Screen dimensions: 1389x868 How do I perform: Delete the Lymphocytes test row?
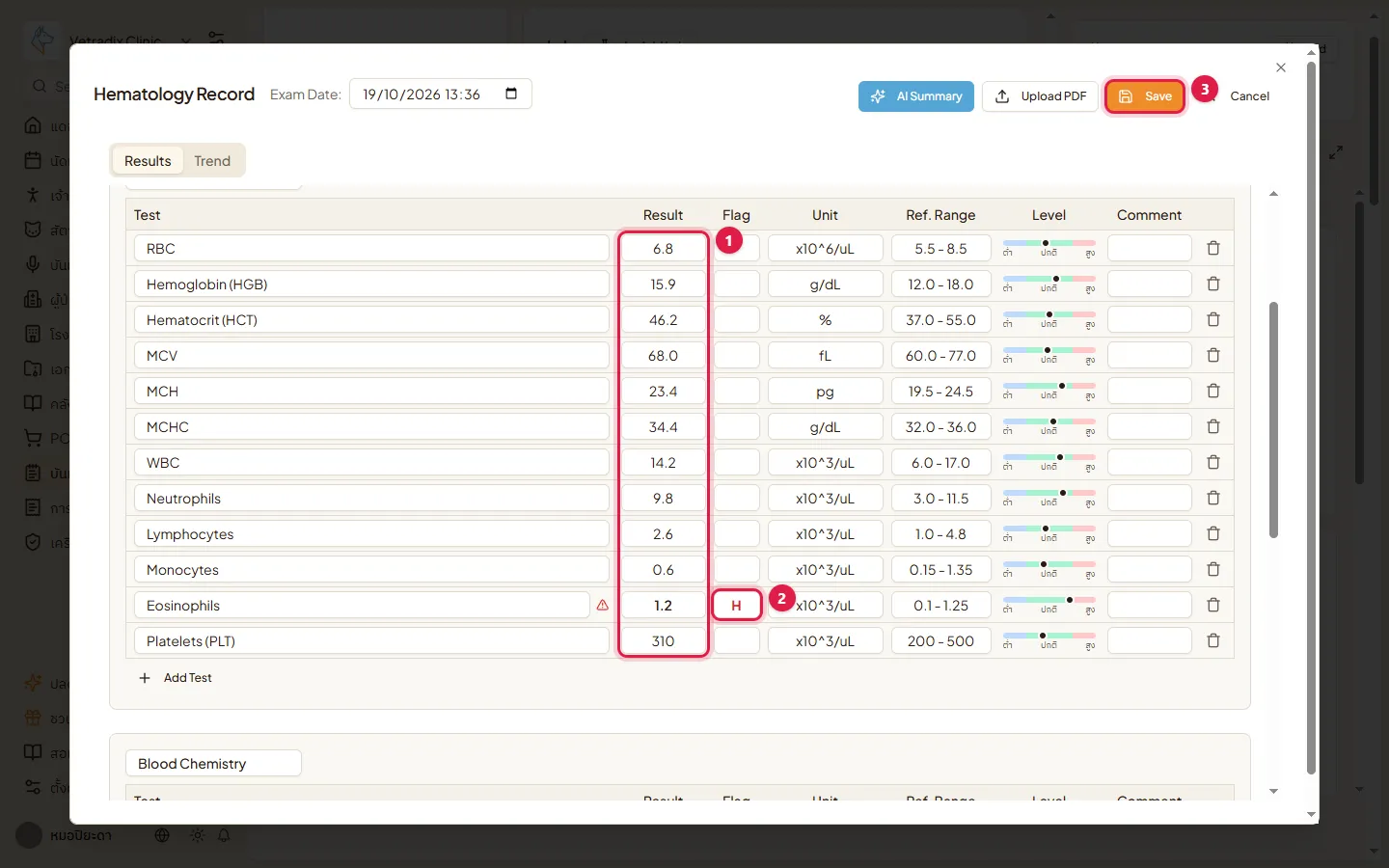pyautogui.click(x=1213, y=533)
